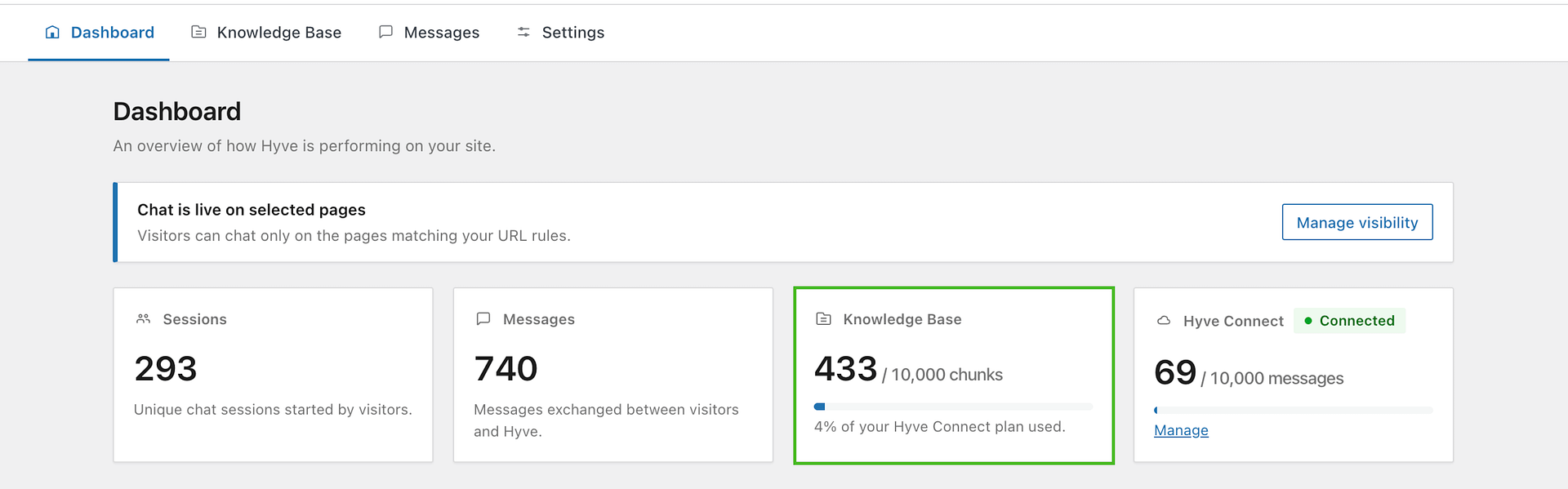
Task: Click the Dashboard page heading
Action: (x=177, y=112)
